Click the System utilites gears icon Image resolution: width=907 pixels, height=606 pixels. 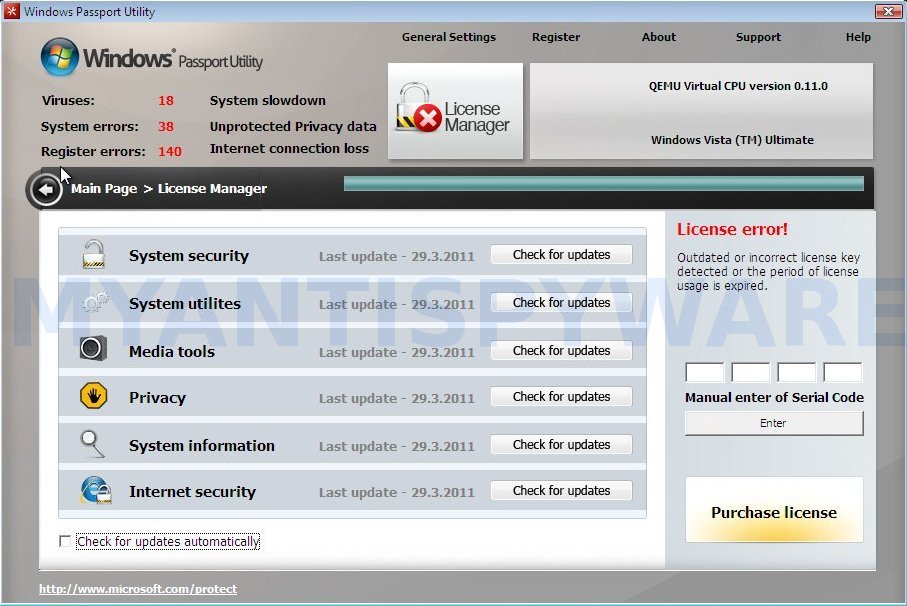(x=95, y=302)
